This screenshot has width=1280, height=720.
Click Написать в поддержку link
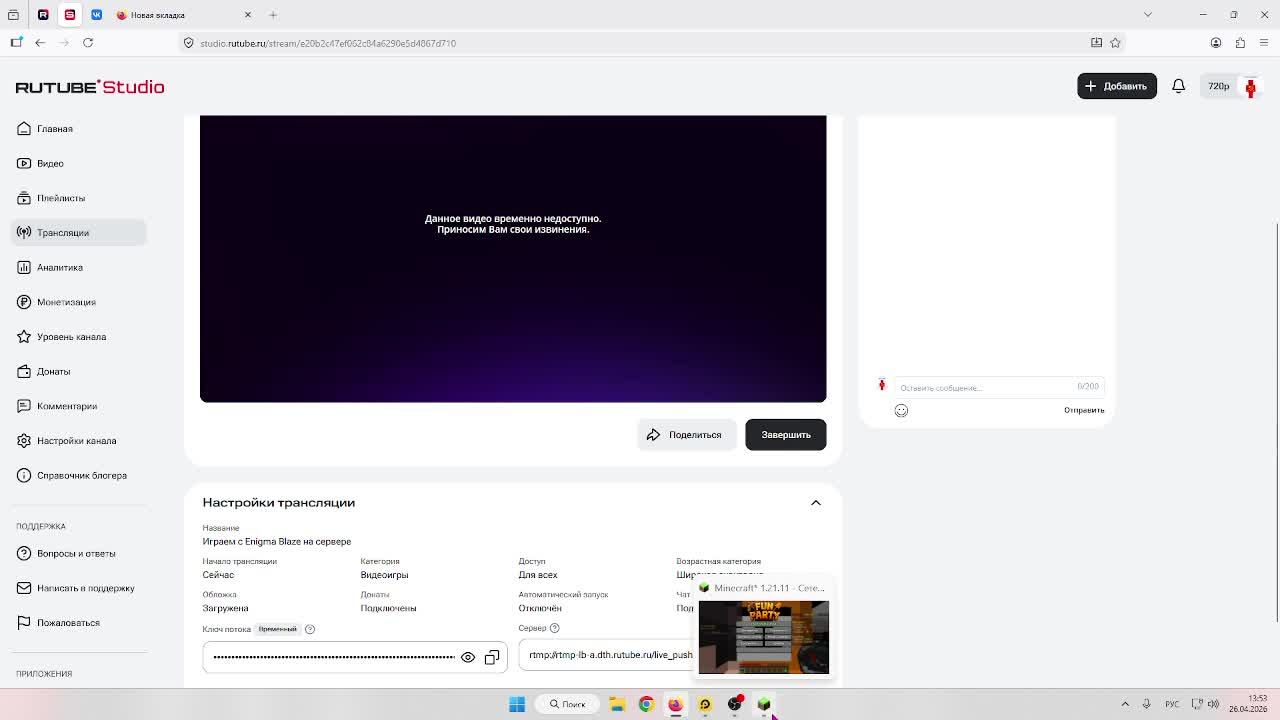click(86, 588)
